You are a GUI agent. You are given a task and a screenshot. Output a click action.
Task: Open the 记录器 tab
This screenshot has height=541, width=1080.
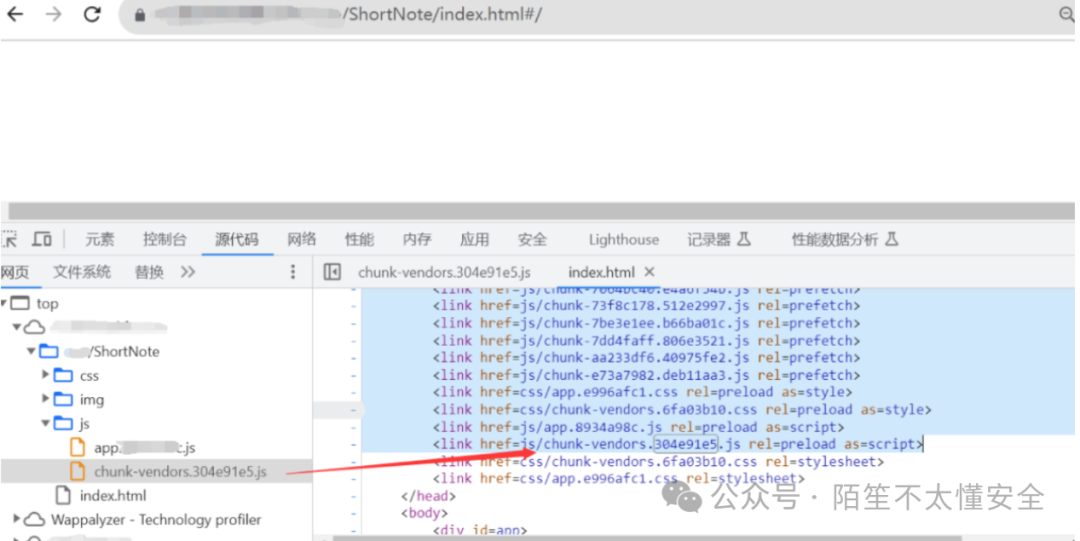point(719,239)
